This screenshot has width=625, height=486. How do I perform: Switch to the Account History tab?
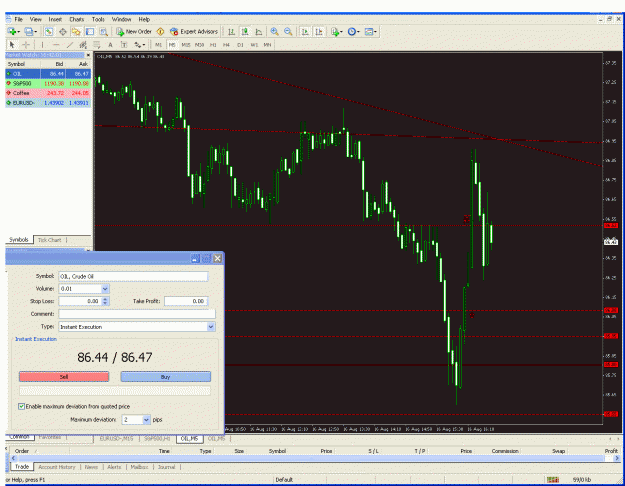click(x=57, y=467)
